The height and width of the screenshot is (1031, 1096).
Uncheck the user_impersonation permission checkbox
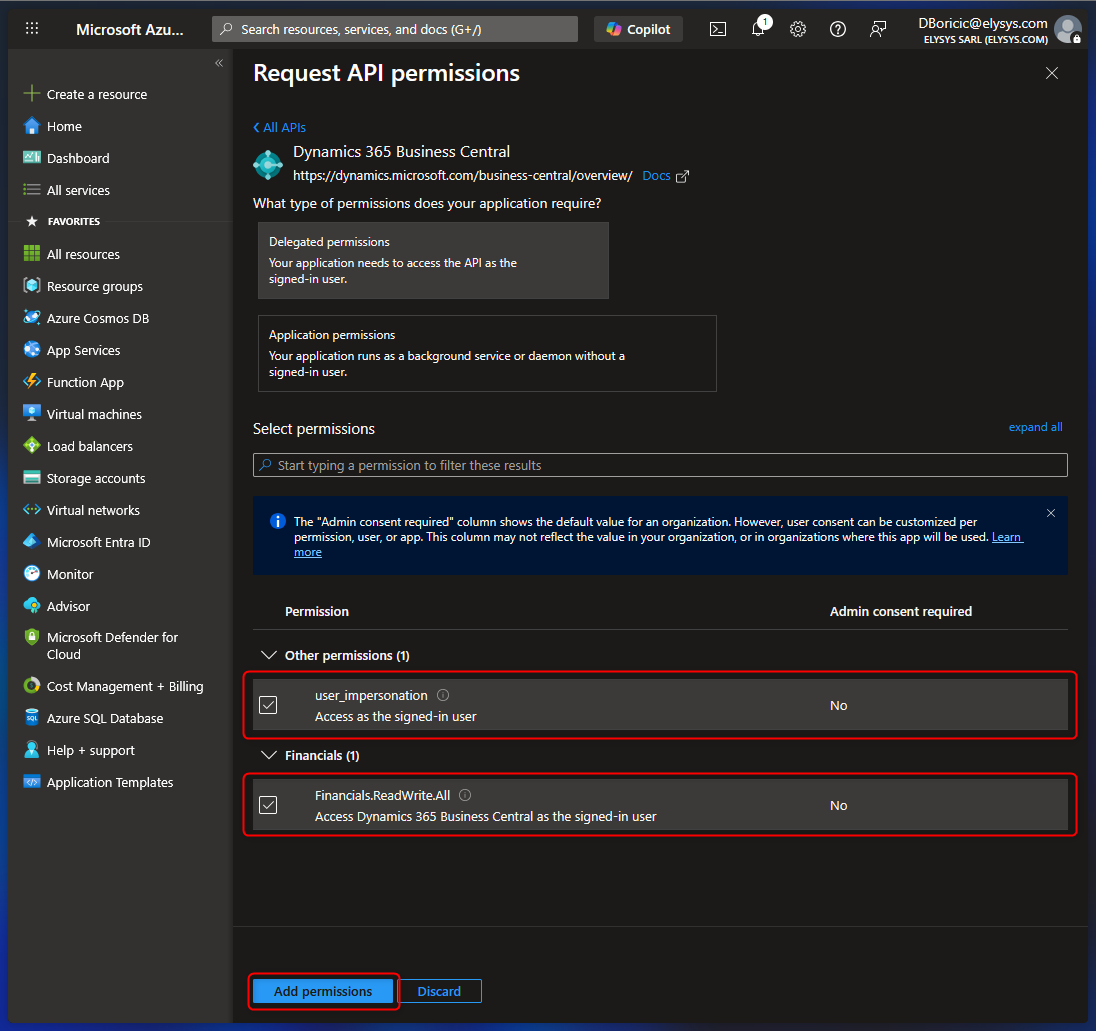pyautogui.click(x=268, y=705)
